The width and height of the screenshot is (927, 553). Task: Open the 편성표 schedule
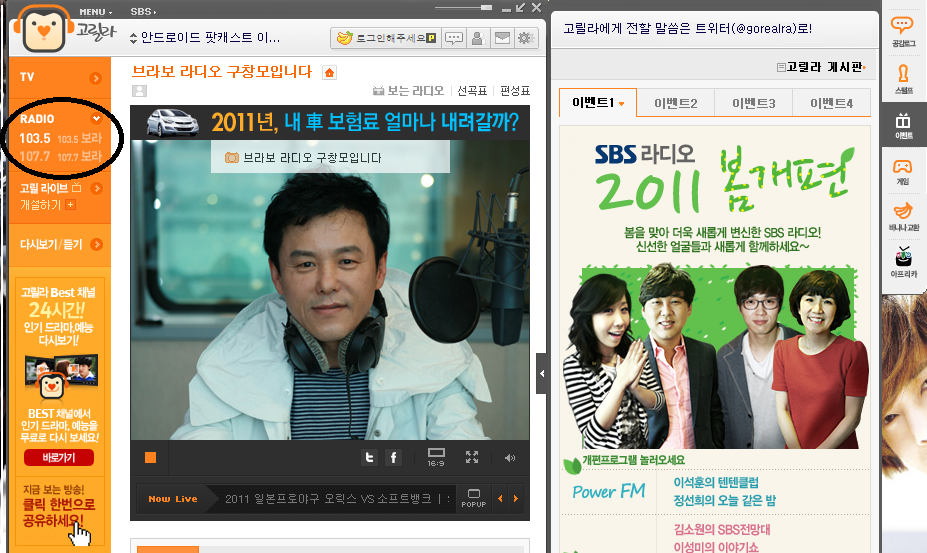515,90
